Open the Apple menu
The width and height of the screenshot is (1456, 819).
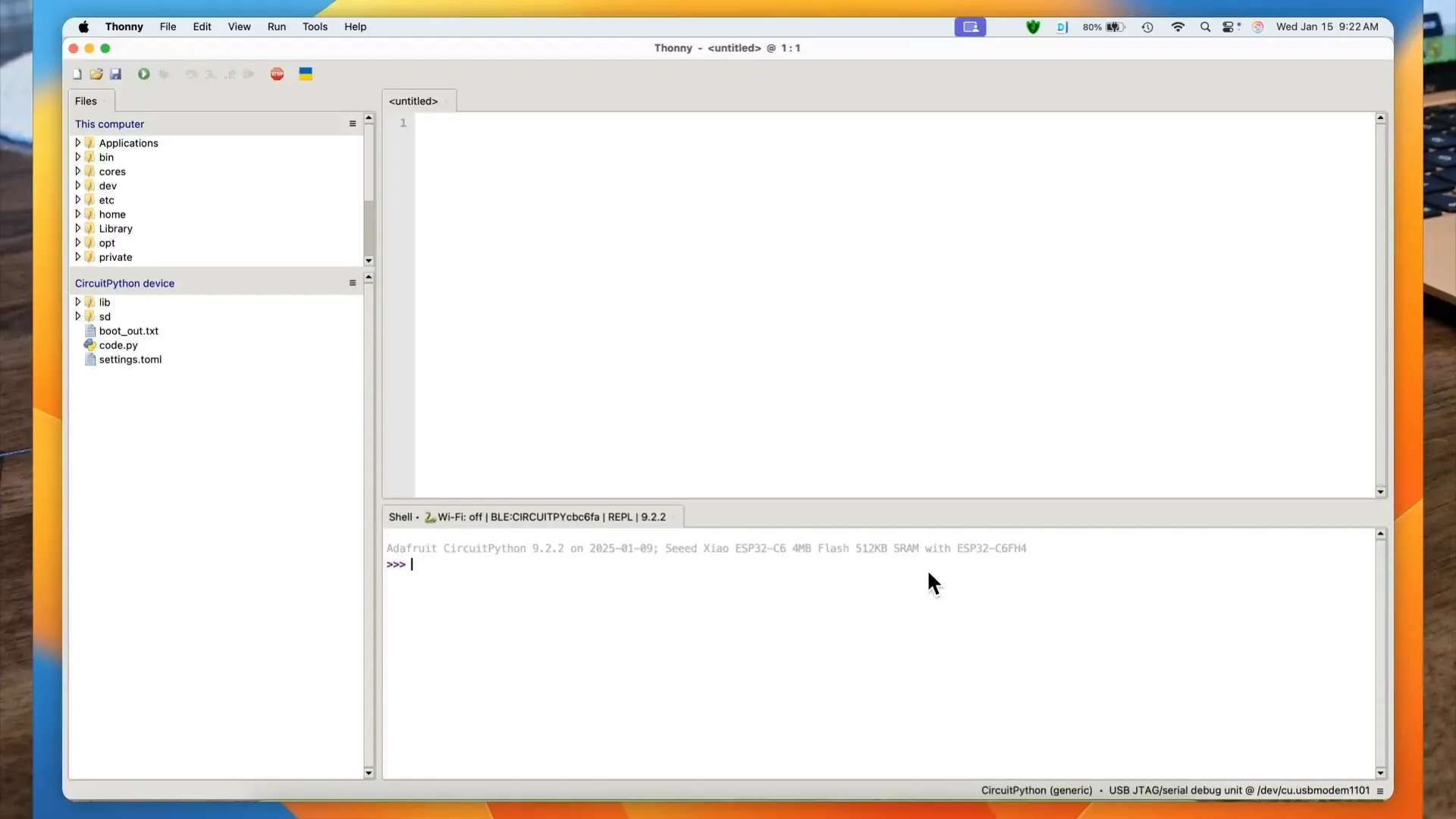[83, 27]
